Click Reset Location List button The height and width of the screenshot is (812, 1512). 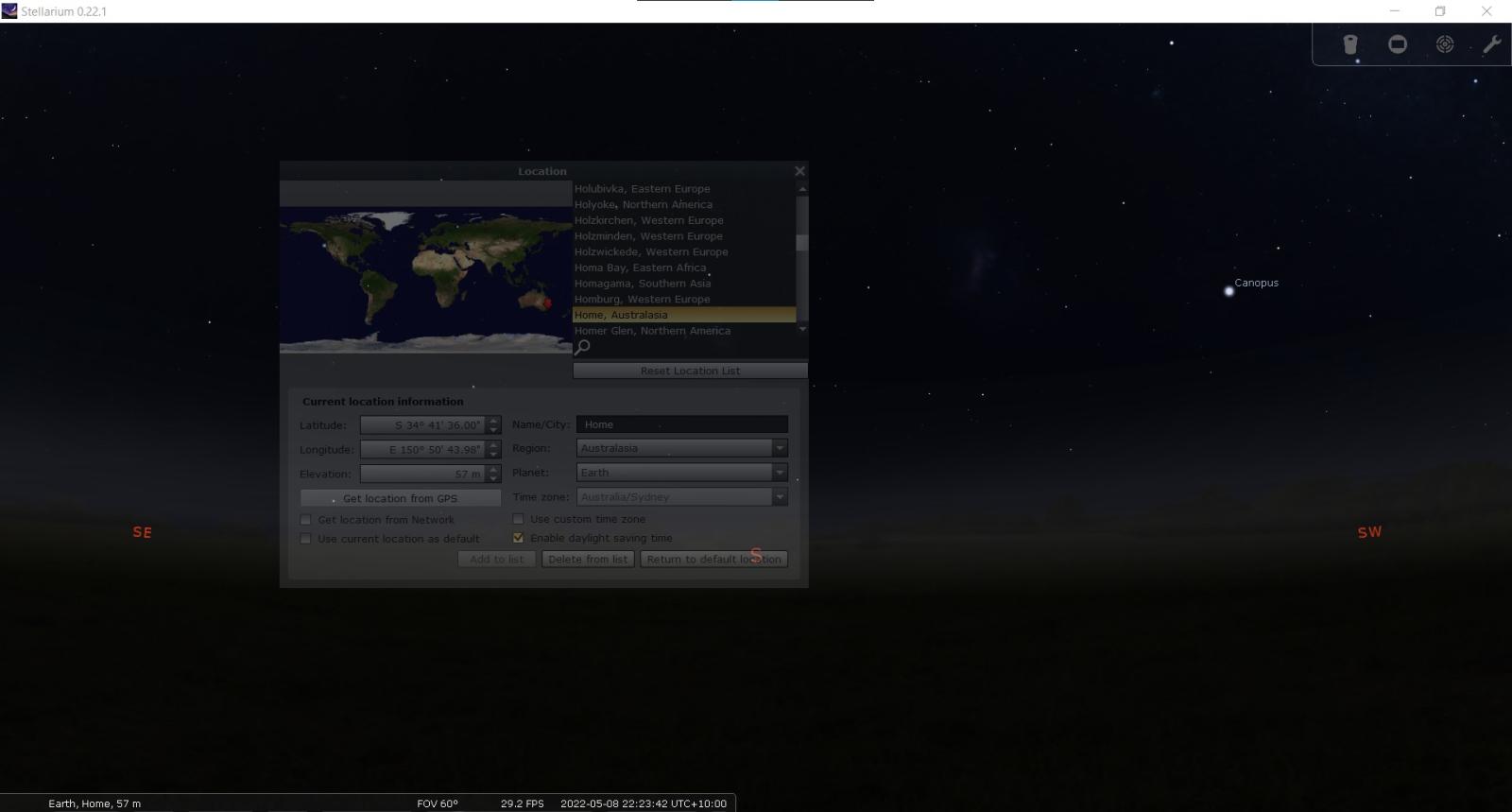tap(690, 371)
